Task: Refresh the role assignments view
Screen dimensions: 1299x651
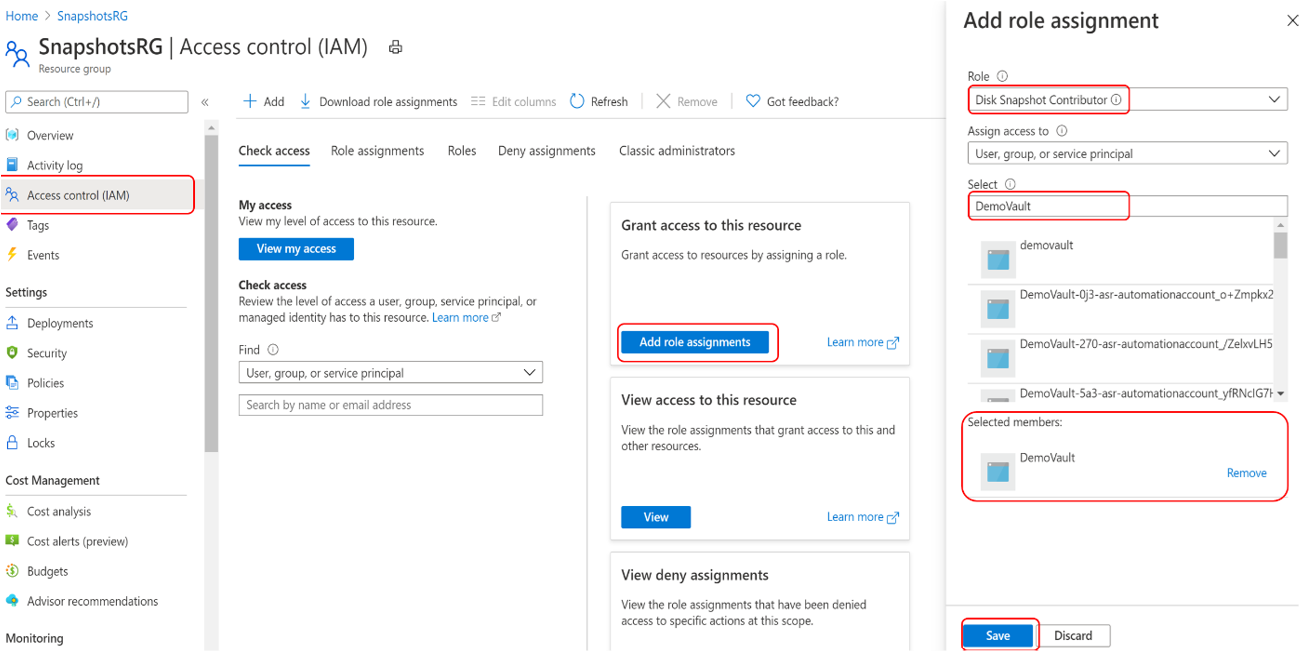Action: 598,101
